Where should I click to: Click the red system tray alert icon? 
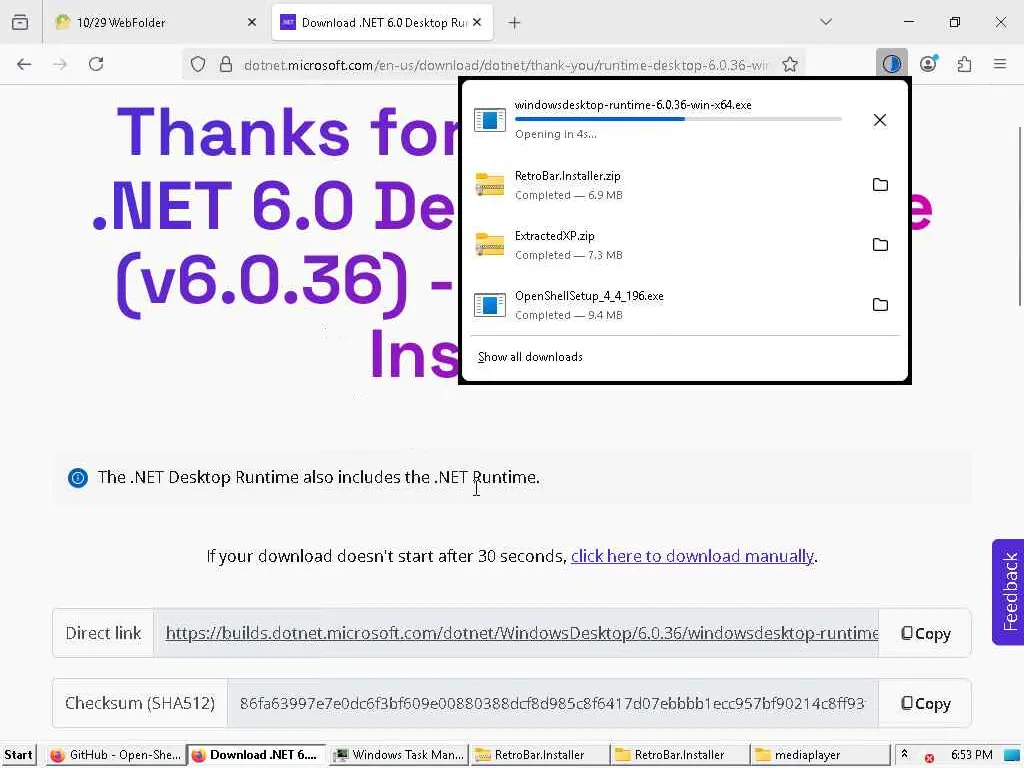929,758
